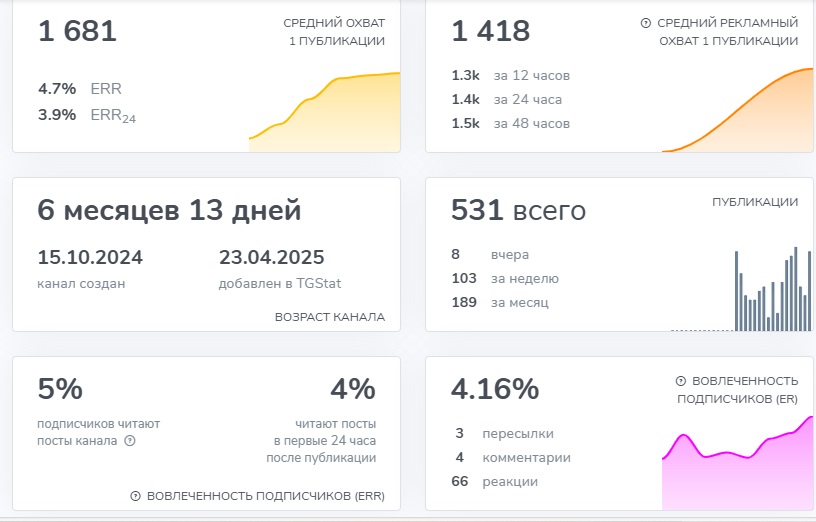Click the '103 за неделю' row
The height and width of the screenshot is (522, 816).
point(505,278)
